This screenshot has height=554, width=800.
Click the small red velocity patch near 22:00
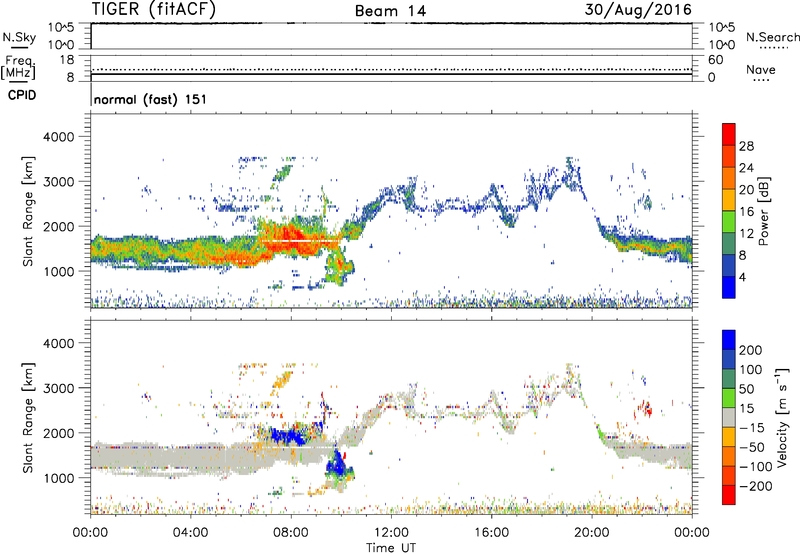click(647, 409)
